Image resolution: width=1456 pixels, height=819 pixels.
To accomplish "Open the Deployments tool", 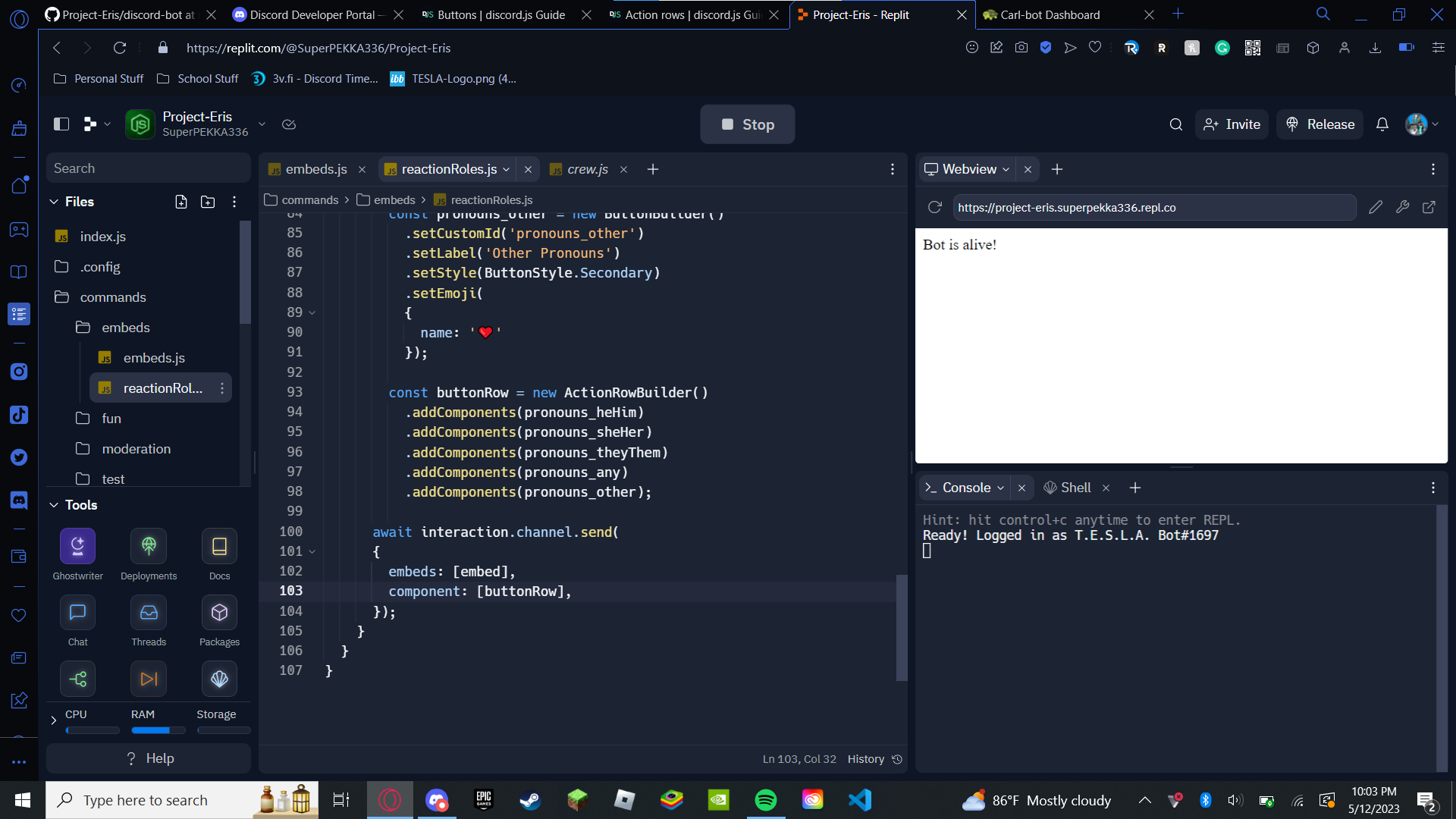I will pos(149,546).
